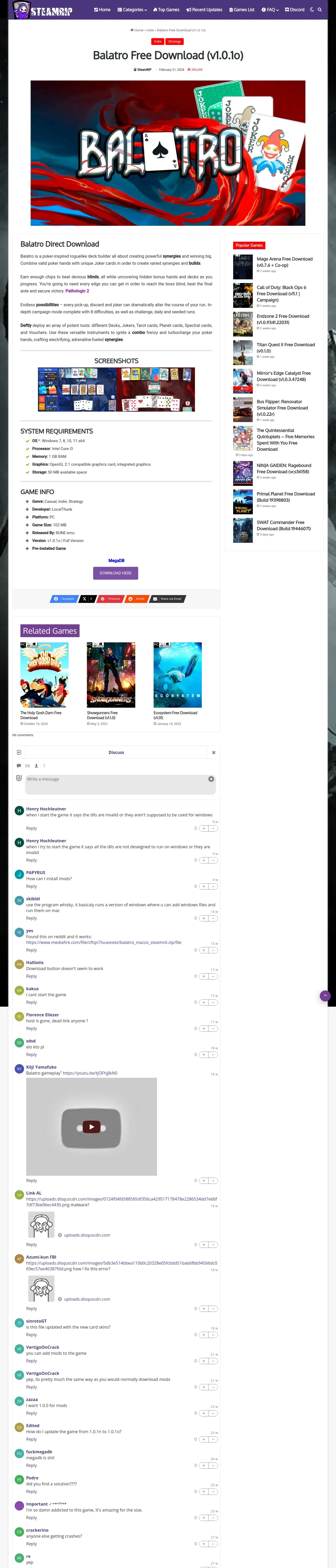Open Bus Flipper: Renovator Simulator thumbnail
This screenshot has width=336, height=1568.
click(x=243, y=410)
